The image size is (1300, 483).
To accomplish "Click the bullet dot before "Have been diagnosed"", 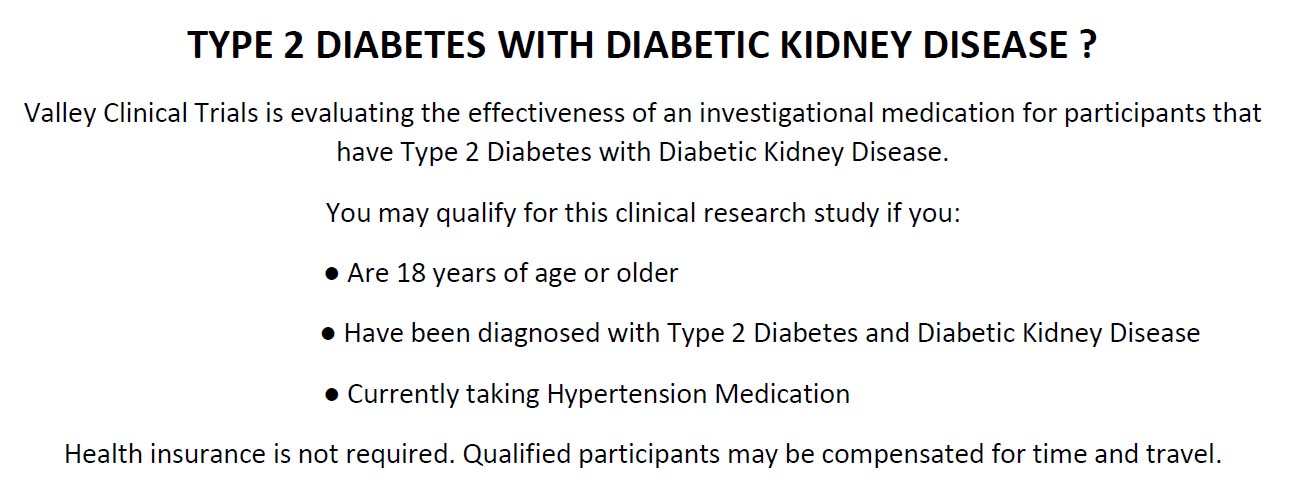I will tap(328, 334).
